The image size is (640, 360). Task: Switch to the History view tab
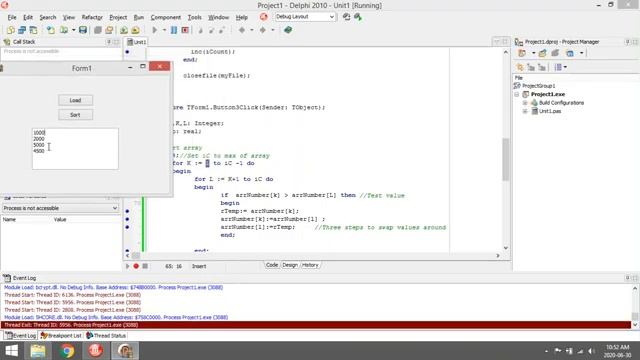point(310,265)
